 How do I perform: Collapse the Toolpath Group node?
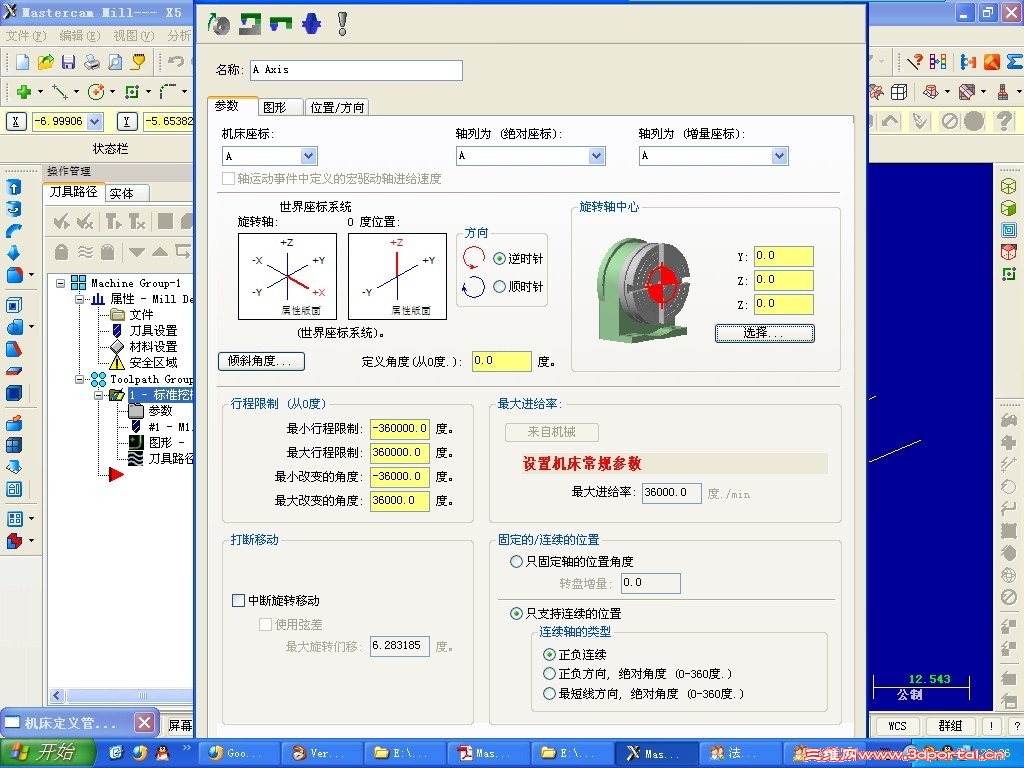tap(80, 379)
